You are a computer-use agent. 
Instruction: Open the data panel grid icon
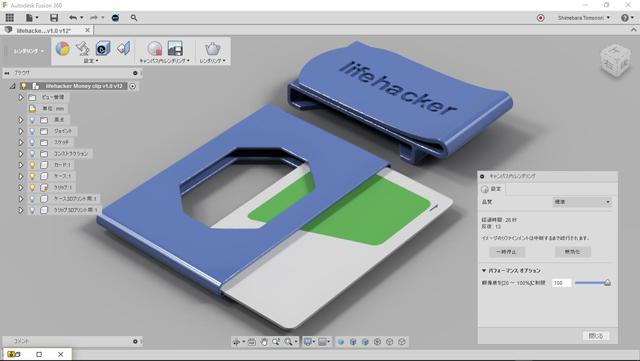(9, 18)
